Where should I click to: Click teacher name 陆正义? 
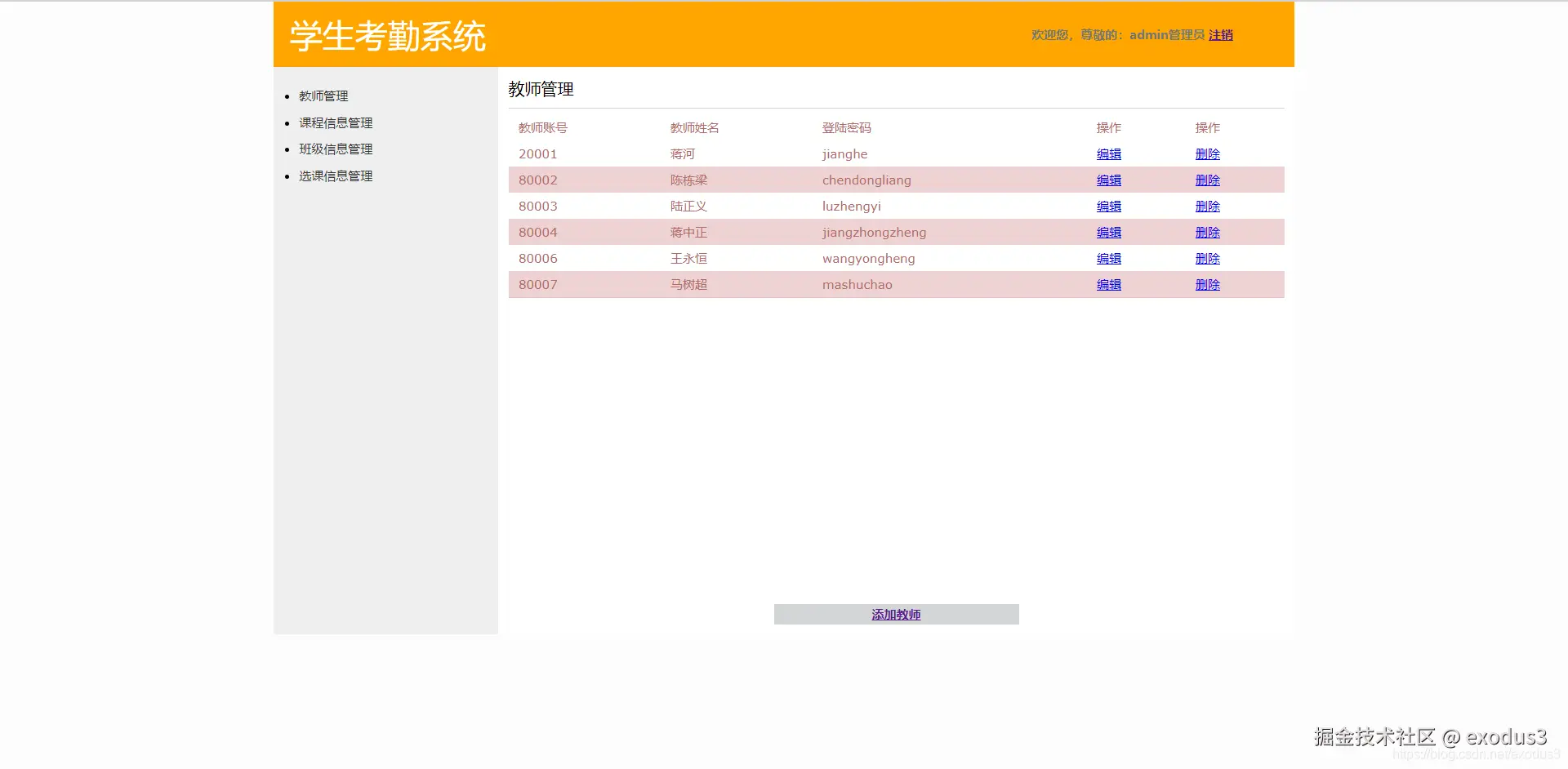[x=689, y=207]
